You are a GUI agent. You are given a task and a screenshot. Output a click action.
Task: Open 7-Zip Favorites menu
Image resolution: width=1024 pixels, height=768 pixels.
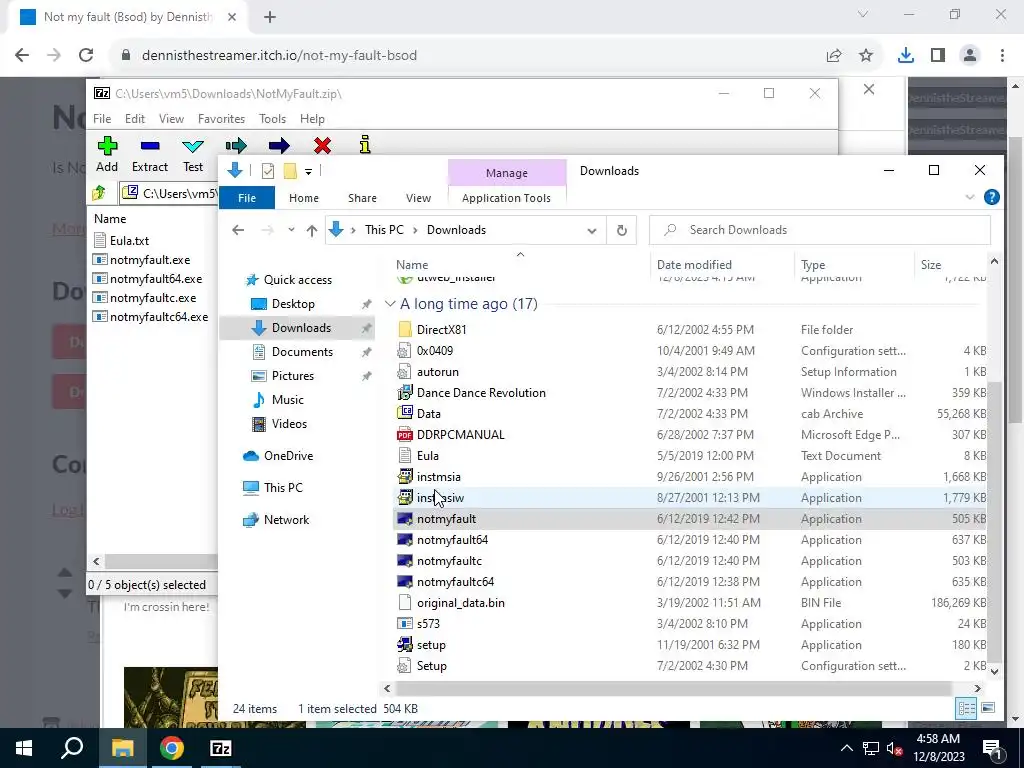pyautogui.click(x=221, y=119)
